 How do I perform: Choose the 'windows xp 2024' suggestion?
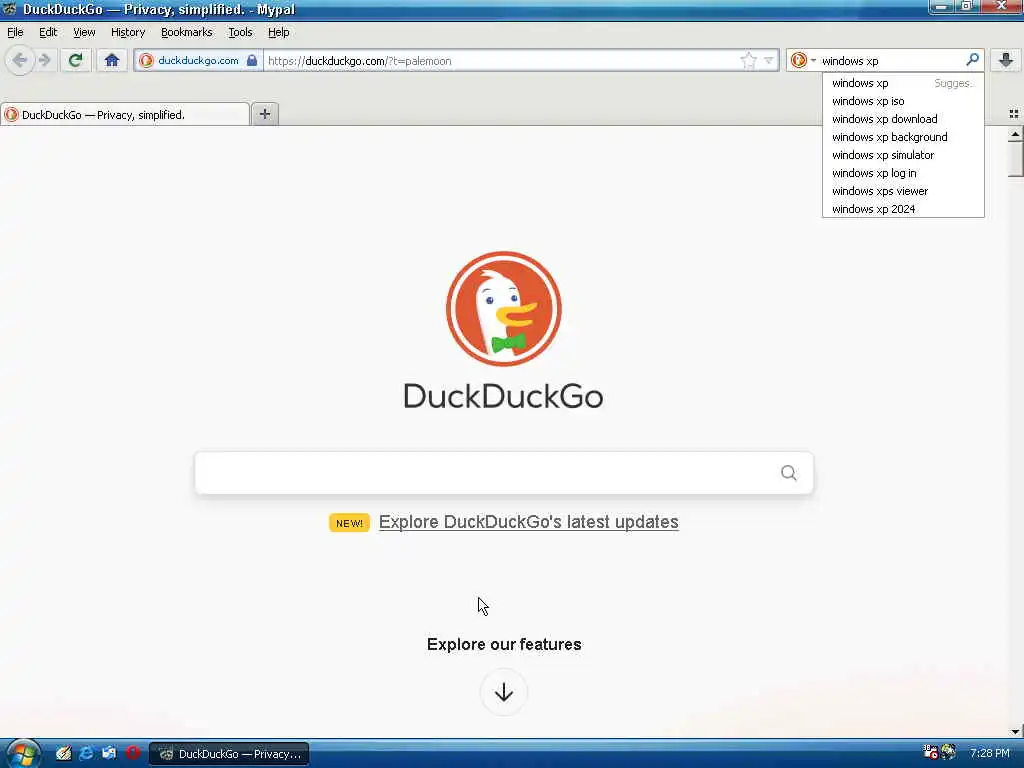click(903, 209)
